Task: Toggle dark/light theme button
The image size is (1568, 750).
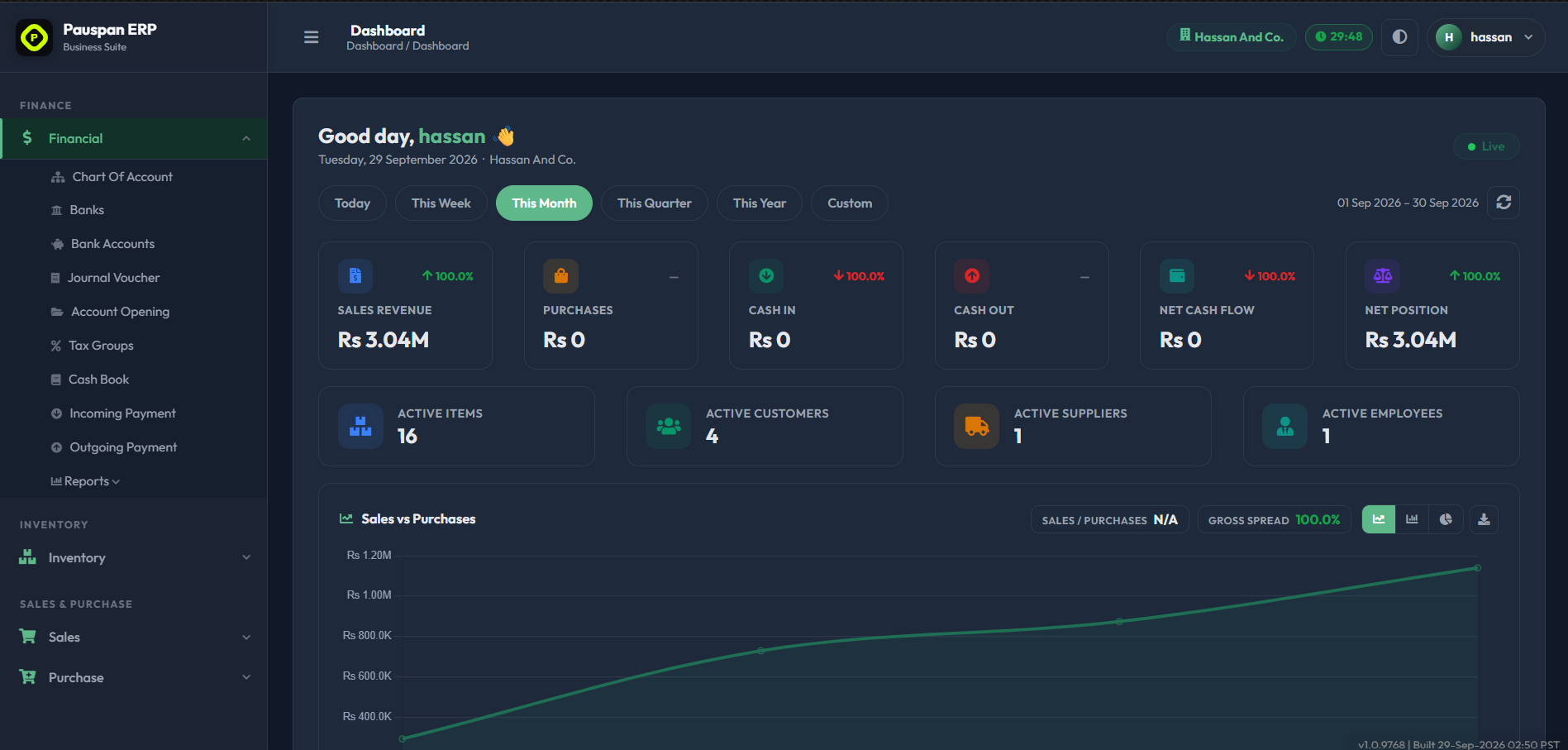Action: tap(1399, 37)
